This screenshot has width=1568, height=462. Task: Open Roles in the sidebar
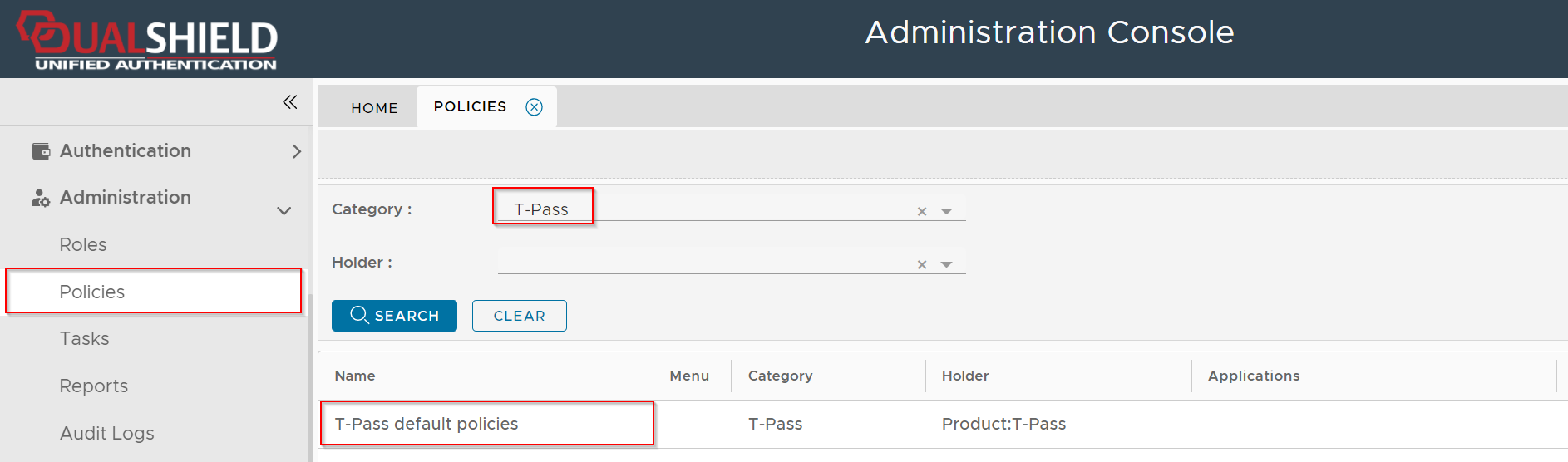[x=83, y=245]
